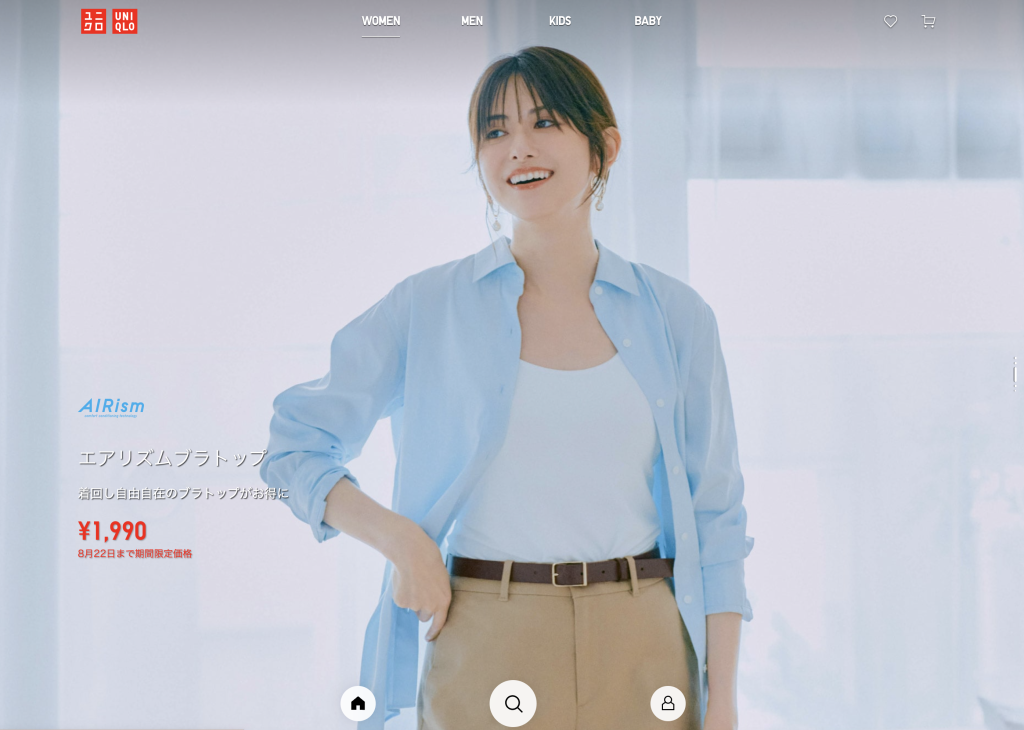Click the red English UNIQLO logo
This screenshot has height=730, width=1024.
125,21
